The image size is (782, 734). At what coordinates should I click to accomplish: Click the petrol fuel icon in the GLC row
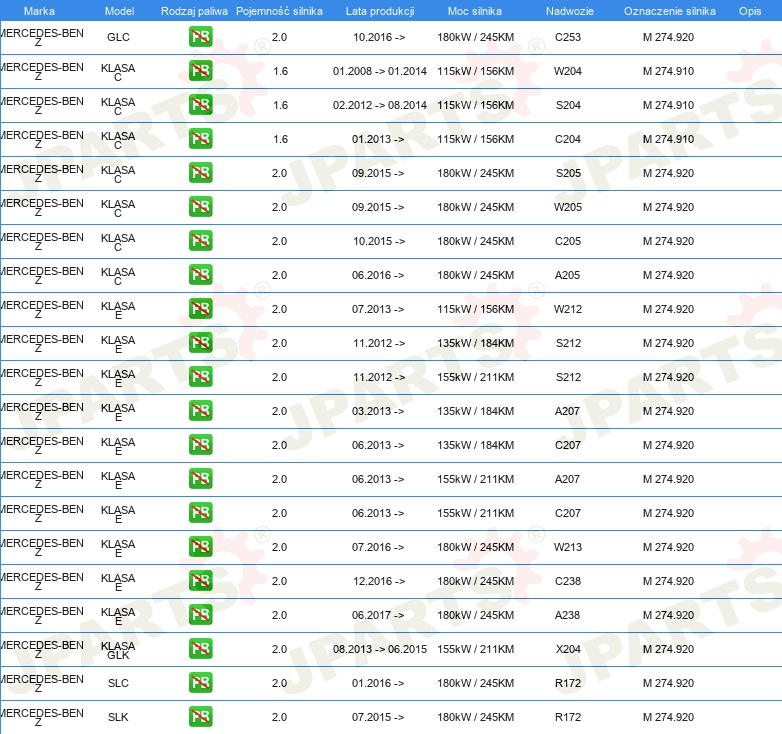tap(200, 38)
